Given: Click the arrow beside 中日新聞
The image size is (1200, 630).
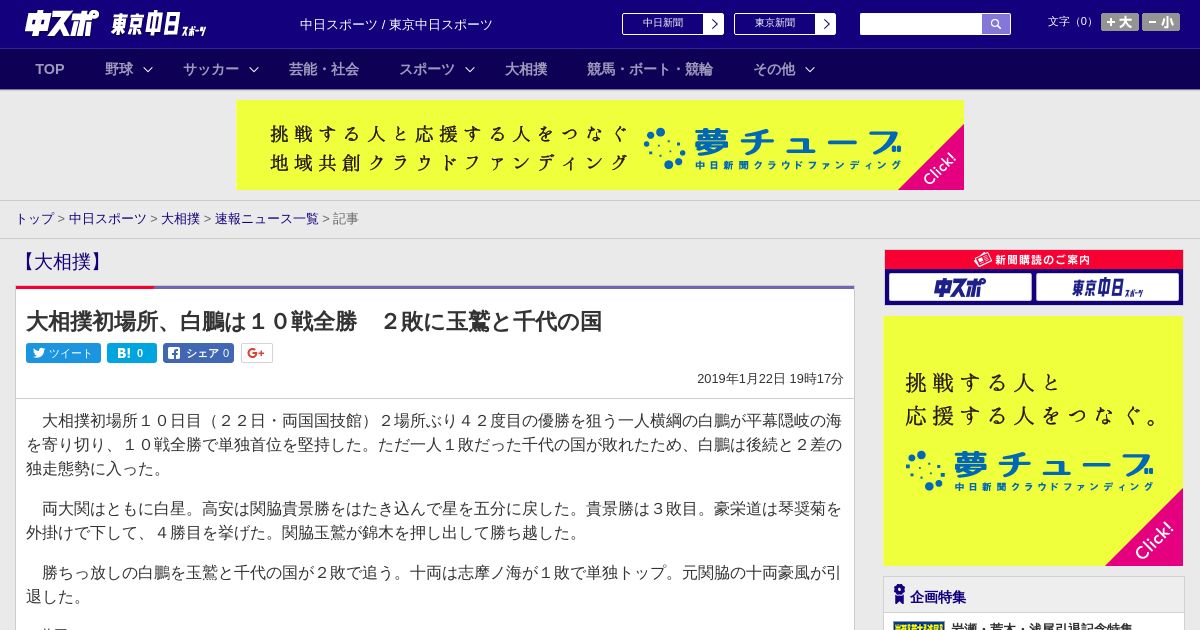Looking at the screenshot, I should click(714, 24).
